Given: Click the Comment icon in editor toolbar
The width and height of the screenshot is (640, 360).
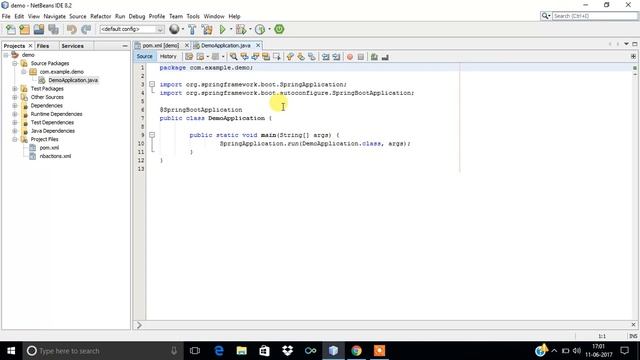Looking at the screenshot, I should [374, 57].
